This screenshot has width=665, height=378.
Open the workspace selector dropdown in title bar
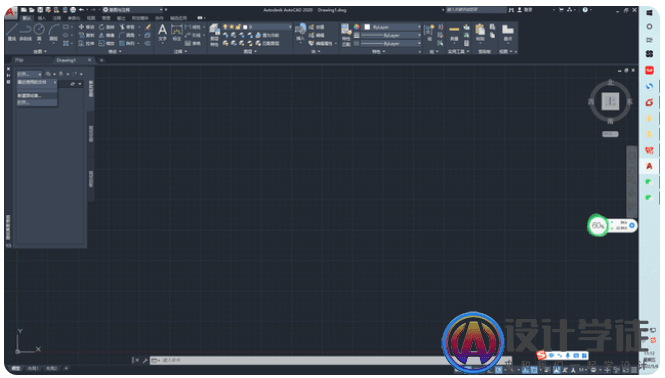pyautogui.click(x=134, y=10)
